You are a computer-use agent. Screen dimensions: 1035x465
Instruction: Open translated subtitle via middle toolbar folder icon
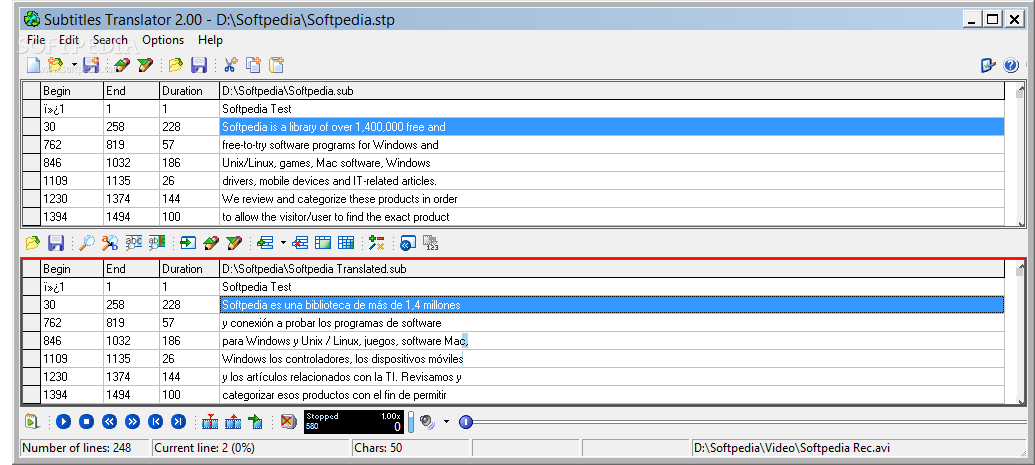(33, 243)
